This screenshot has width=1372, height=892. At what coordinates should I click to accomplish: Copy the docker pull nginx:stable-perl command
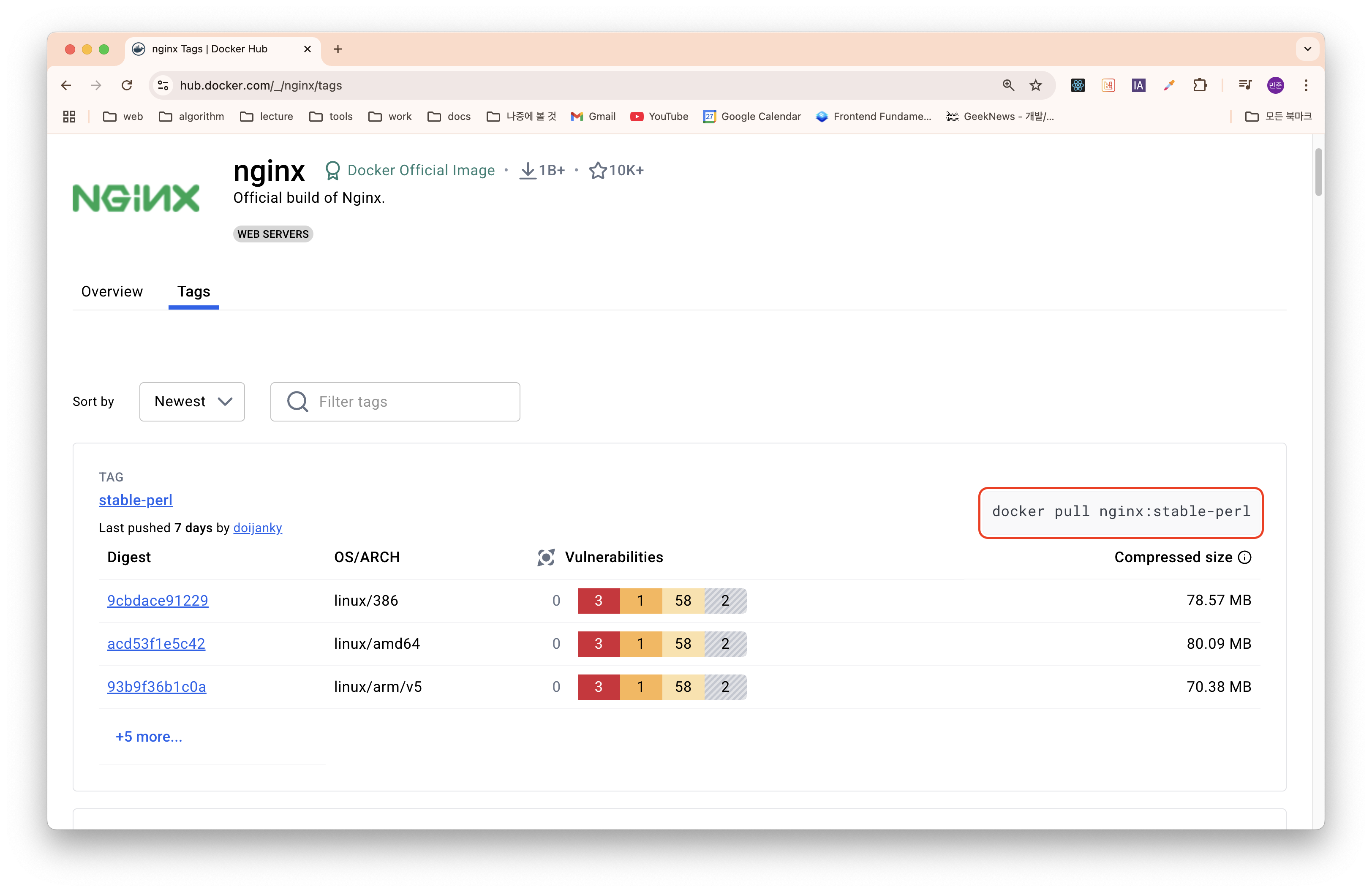1120,512
